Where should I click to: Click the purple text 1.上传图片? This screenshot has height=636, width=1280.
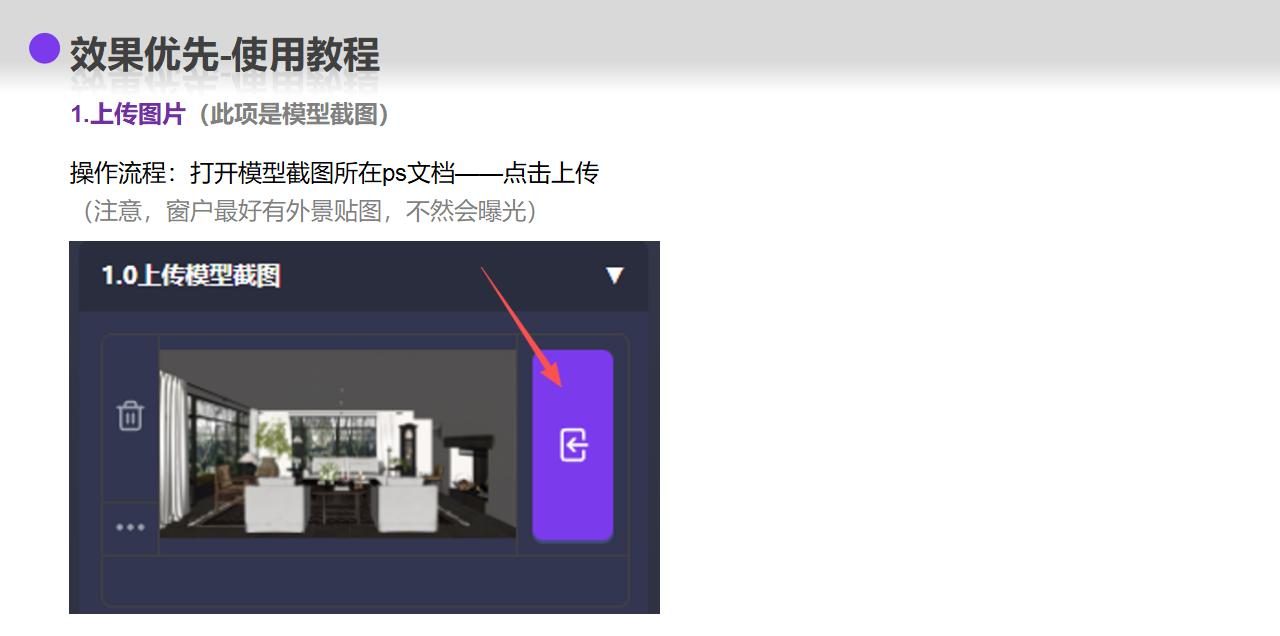pyautogui.click(x=128, y=114)
